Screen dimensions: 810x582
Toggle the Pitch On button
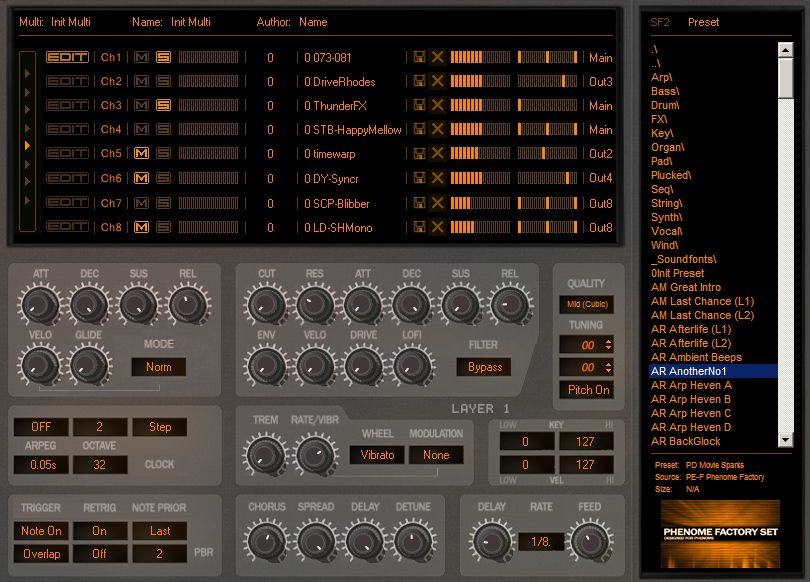586,390
